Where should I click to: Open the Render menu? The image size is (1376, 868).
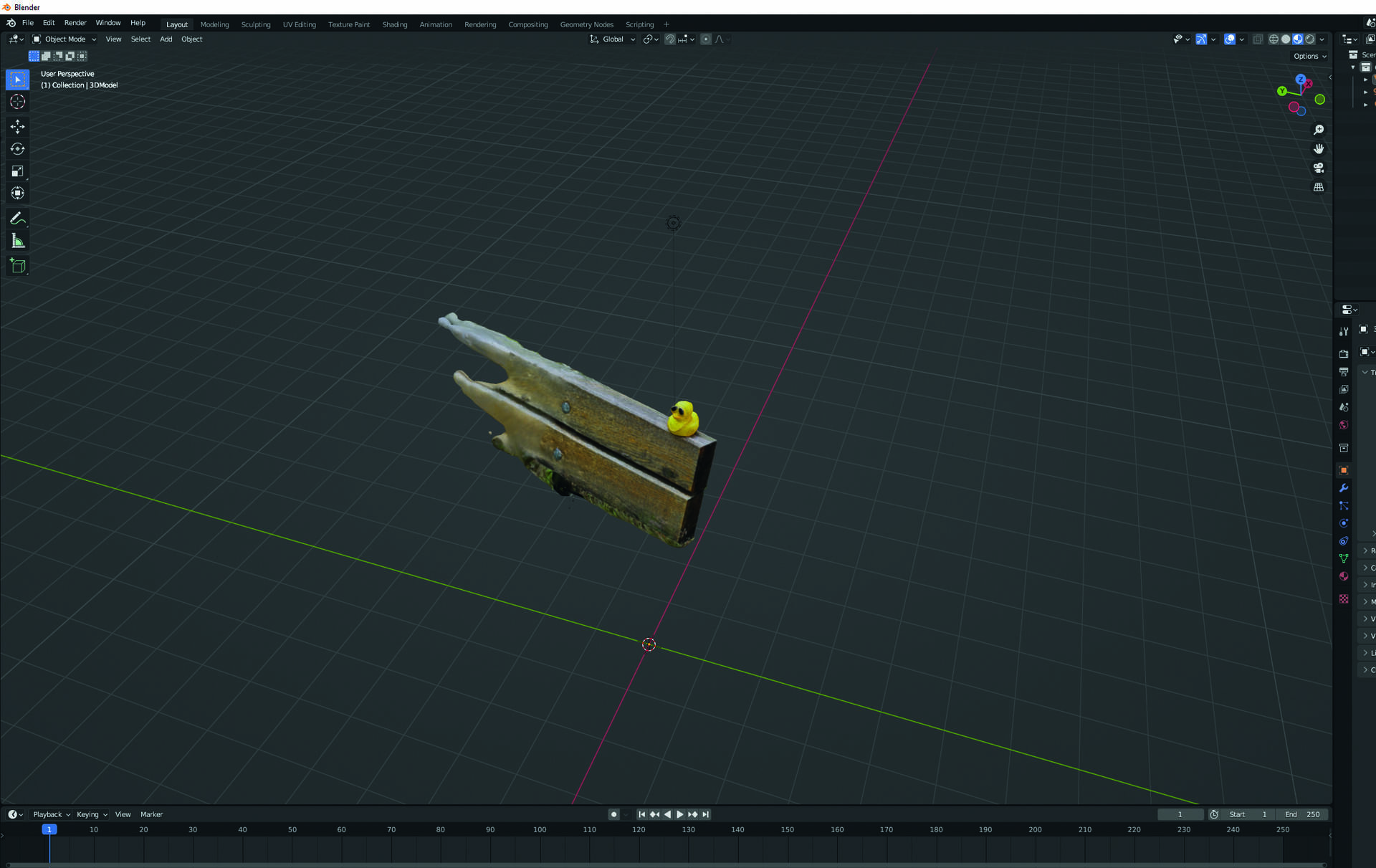click(x=75, y=23)
